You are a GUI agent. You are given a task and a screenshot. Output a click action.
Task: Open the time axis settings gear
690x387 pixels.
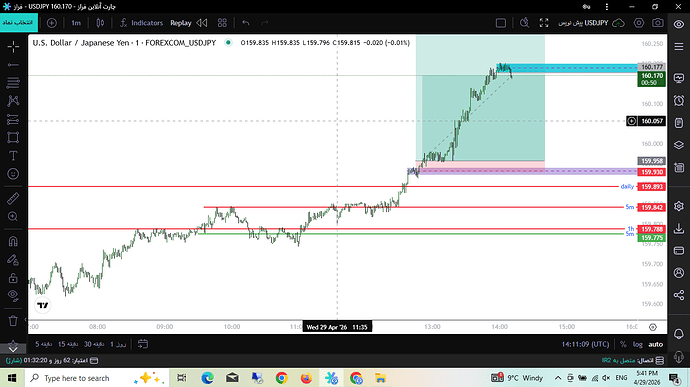click(x=653, y=327)
